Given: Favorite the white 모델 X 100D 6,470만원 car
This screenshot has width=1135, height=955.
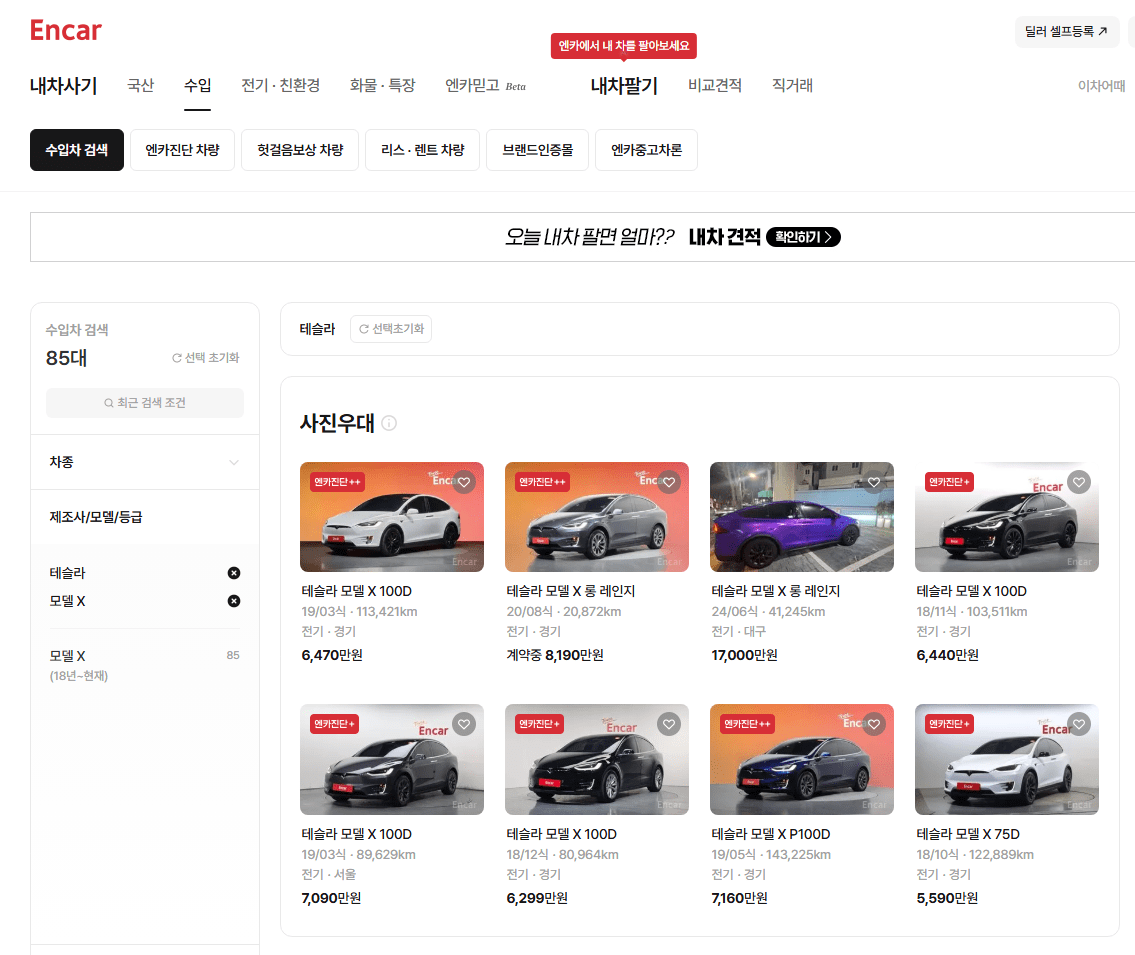Looking at the screenshot, I should tap(464, 482).
